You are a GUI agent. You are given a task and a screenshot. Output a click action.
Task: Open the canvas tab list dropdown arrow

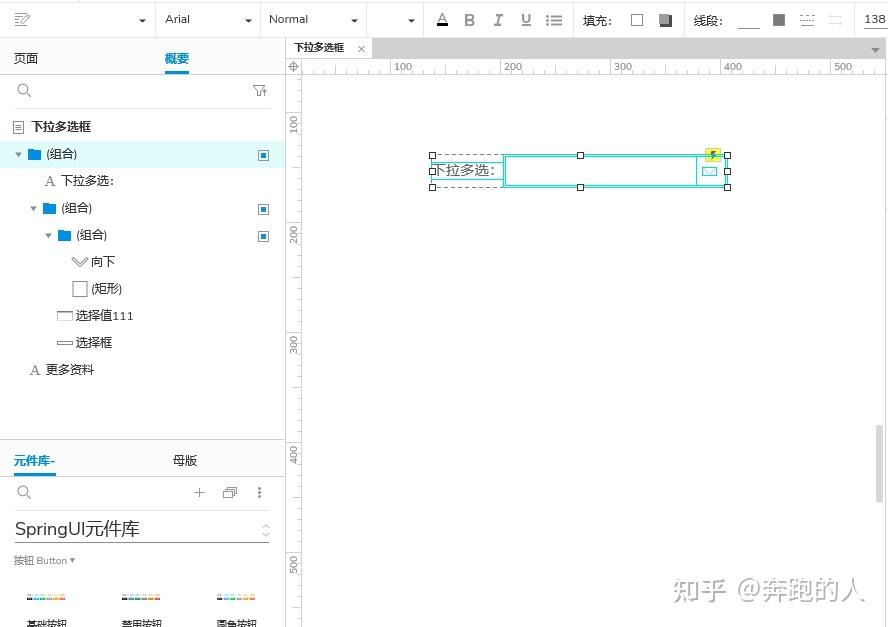pyautogui.click(x=876, y=50)
